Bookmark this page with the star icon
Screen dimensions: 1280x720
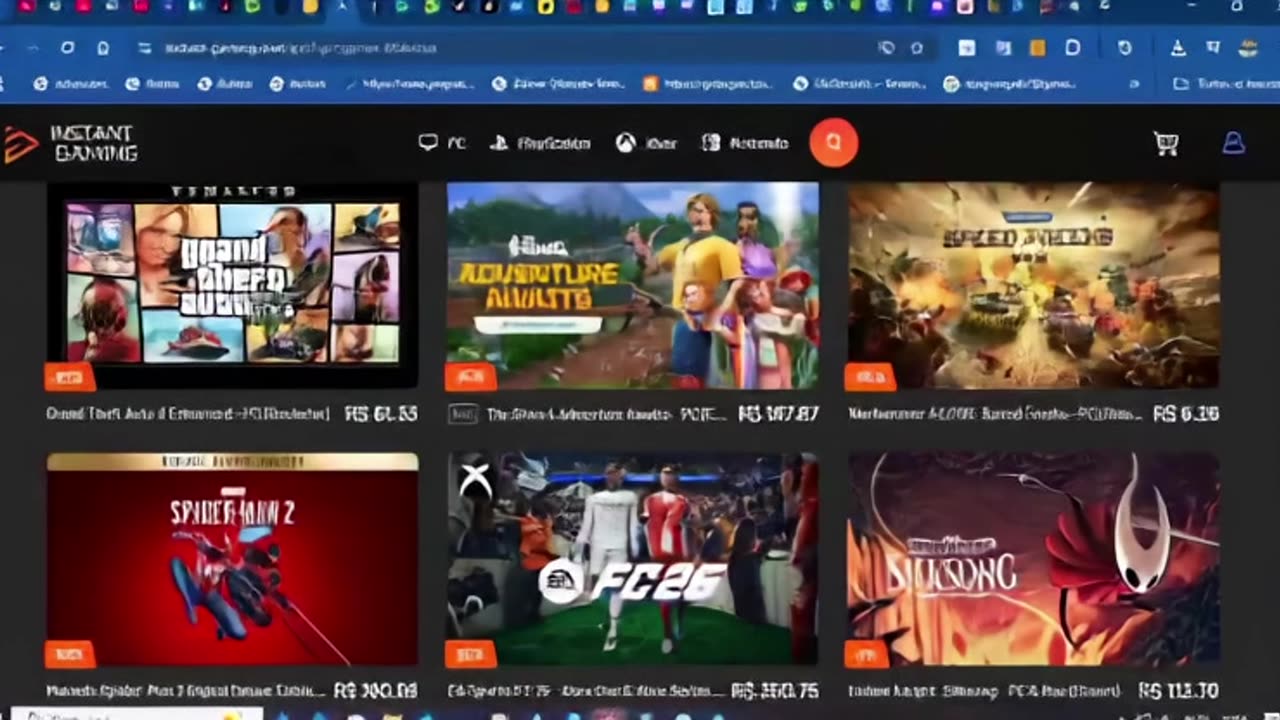tap(916, 48)
